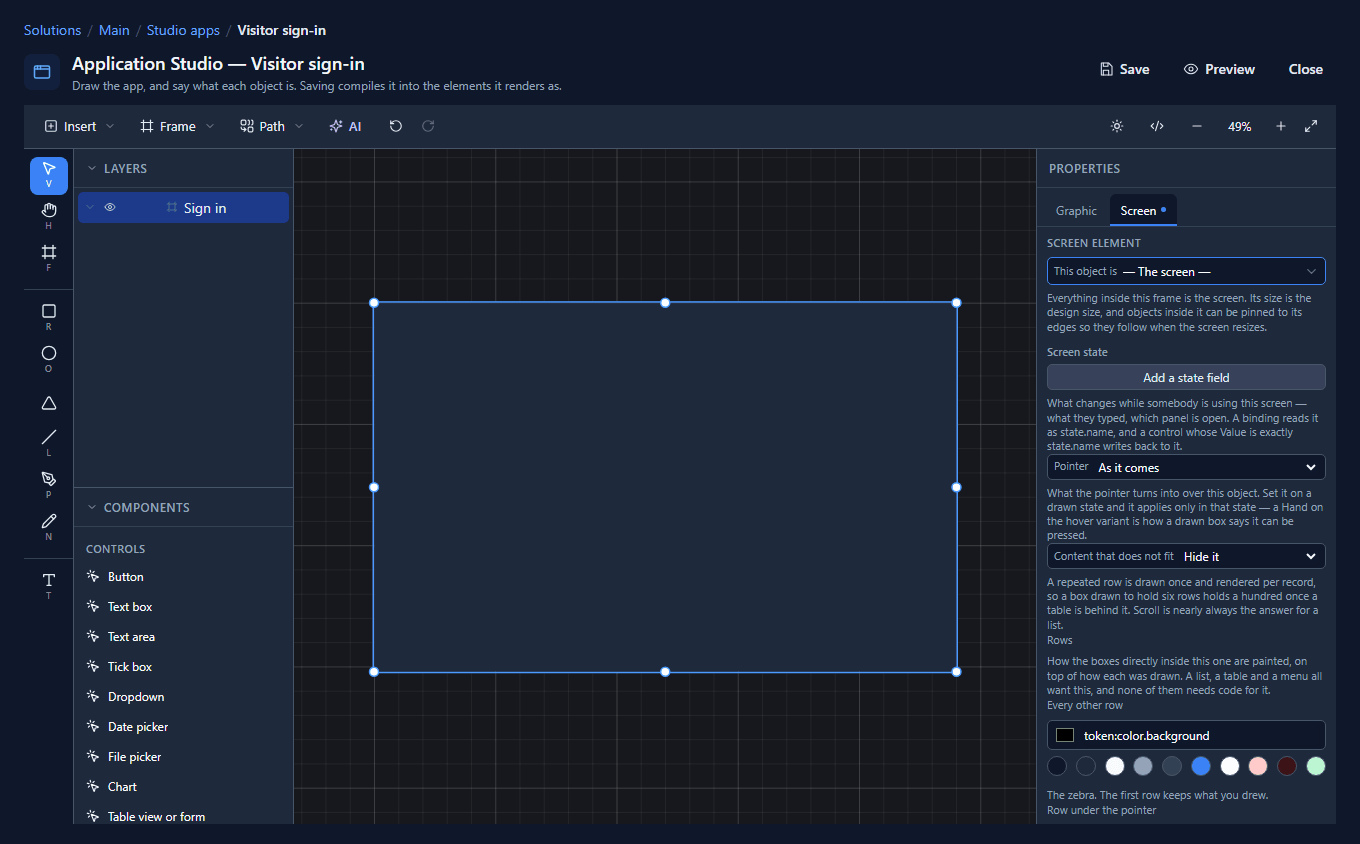Open Solutions in the breadcrumb
Viewport: 1360px width, 844px height.
click(52, 30)
